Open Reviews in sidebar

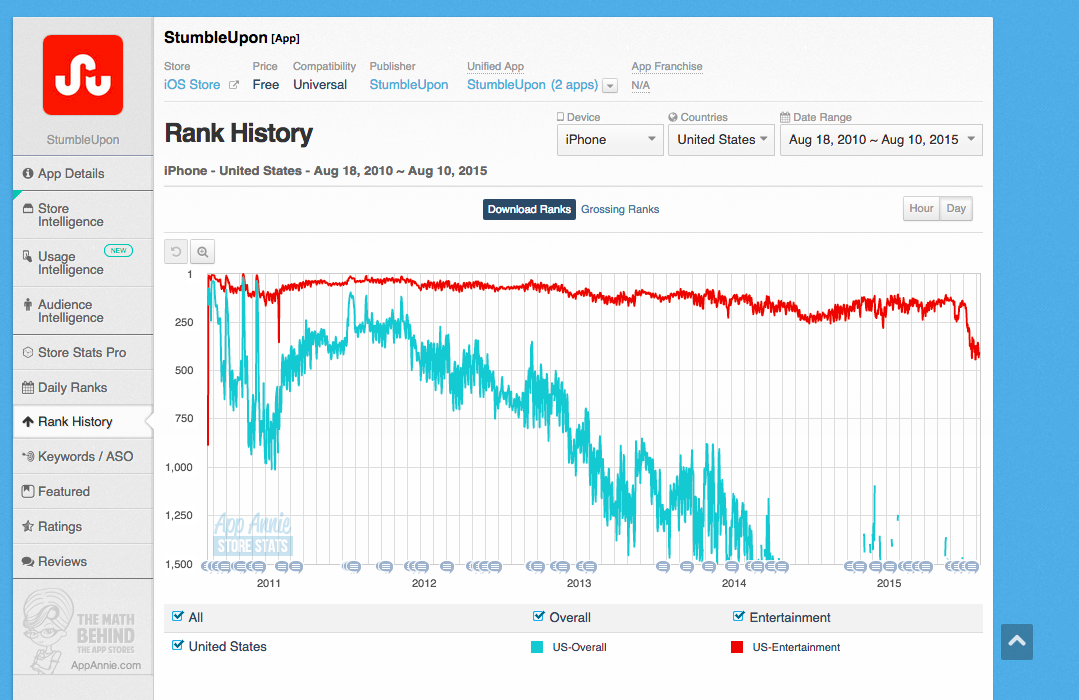click(83, 562)
